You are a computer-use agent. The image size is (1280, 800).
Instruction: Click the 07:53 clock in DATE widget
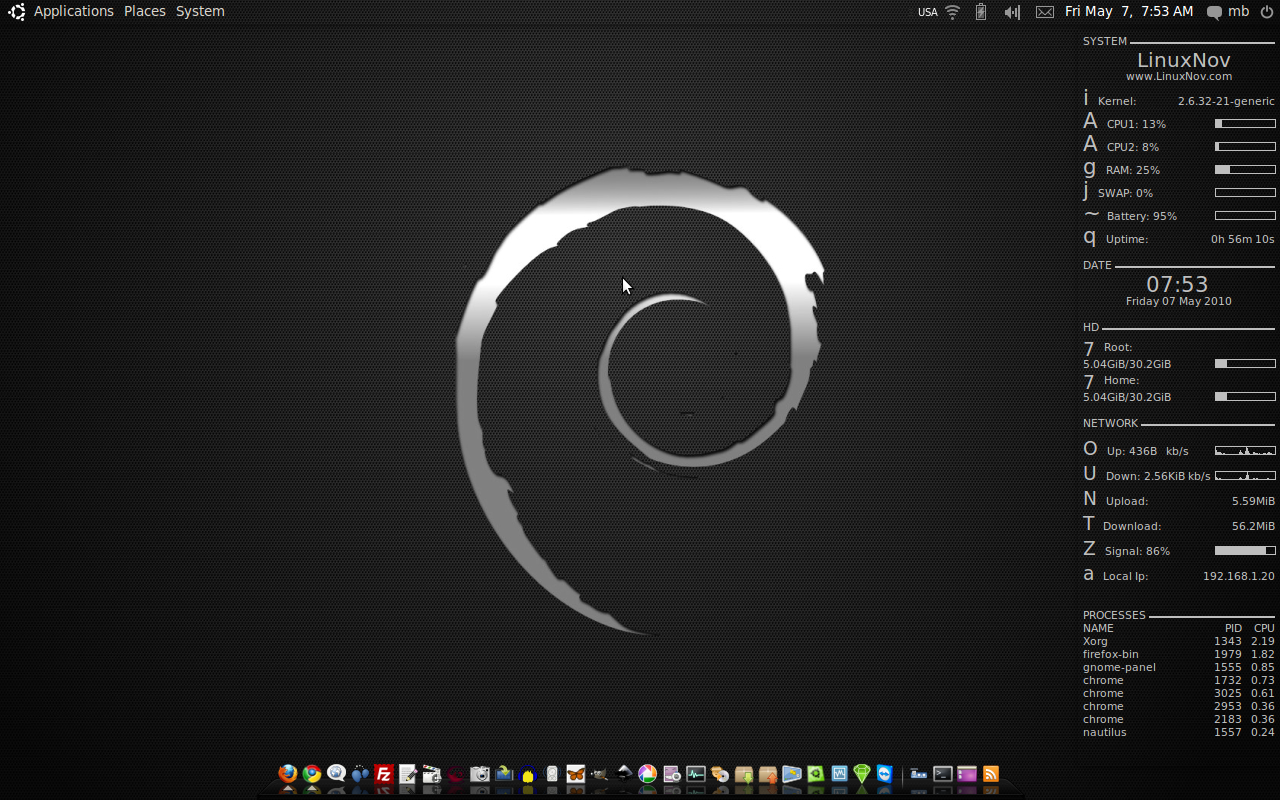pos(1178,284)
